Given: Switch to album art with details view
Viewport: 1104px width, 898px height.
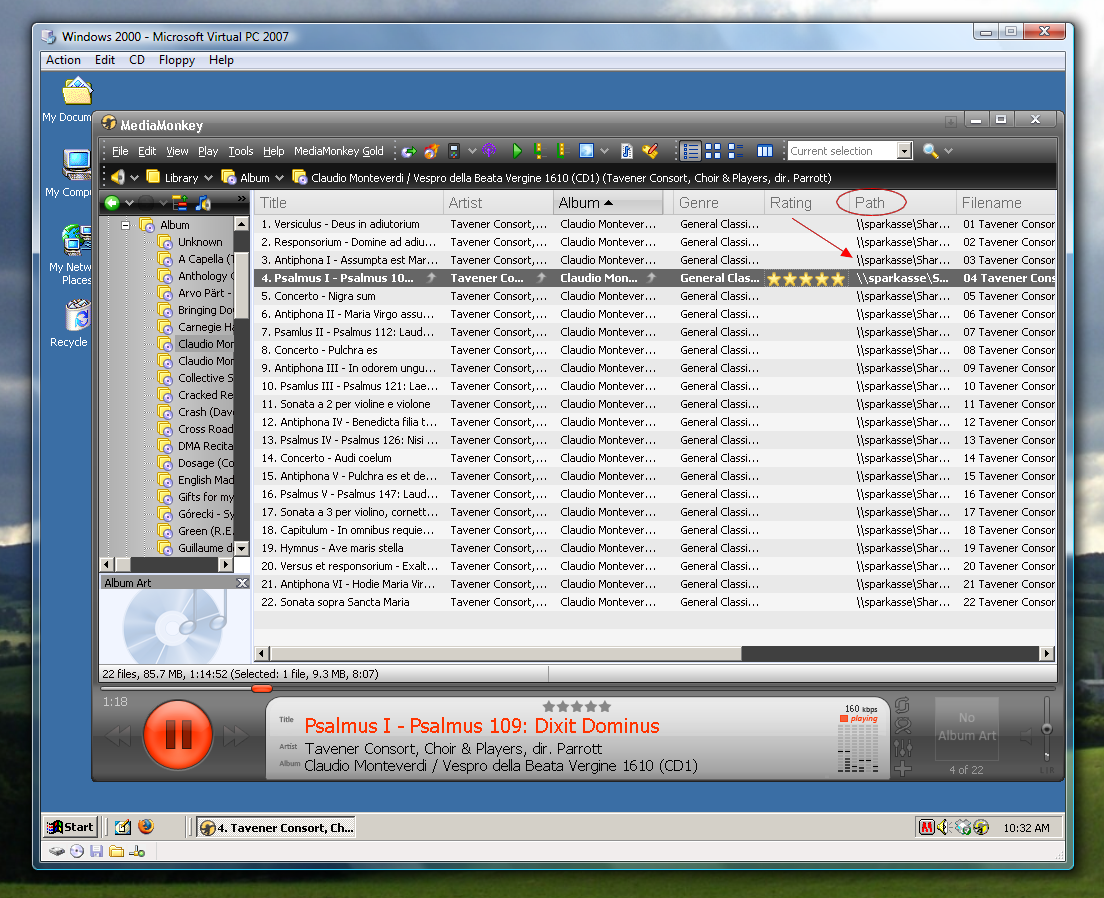Looking at the screenshot, I should pos(736,151).
